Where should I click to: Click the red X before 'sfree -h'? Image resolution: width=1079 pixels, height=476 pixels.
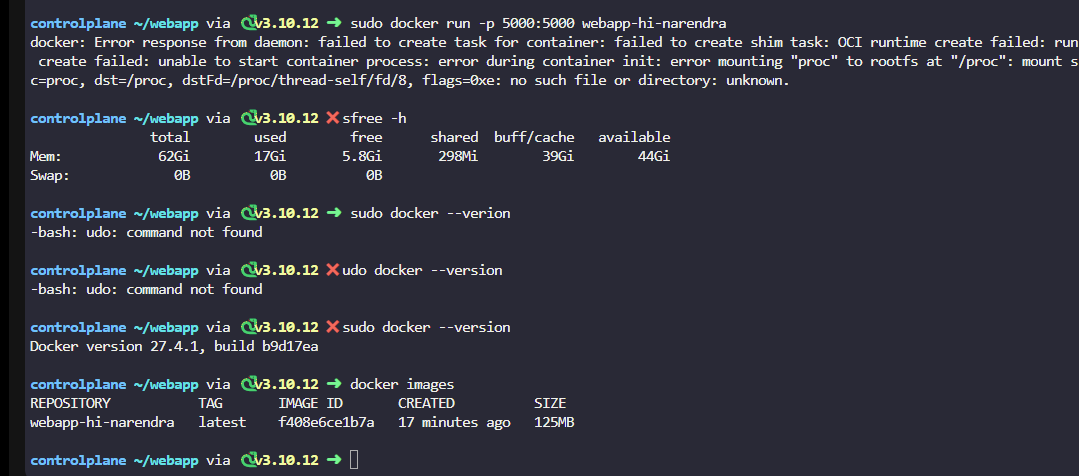(333, 118)
